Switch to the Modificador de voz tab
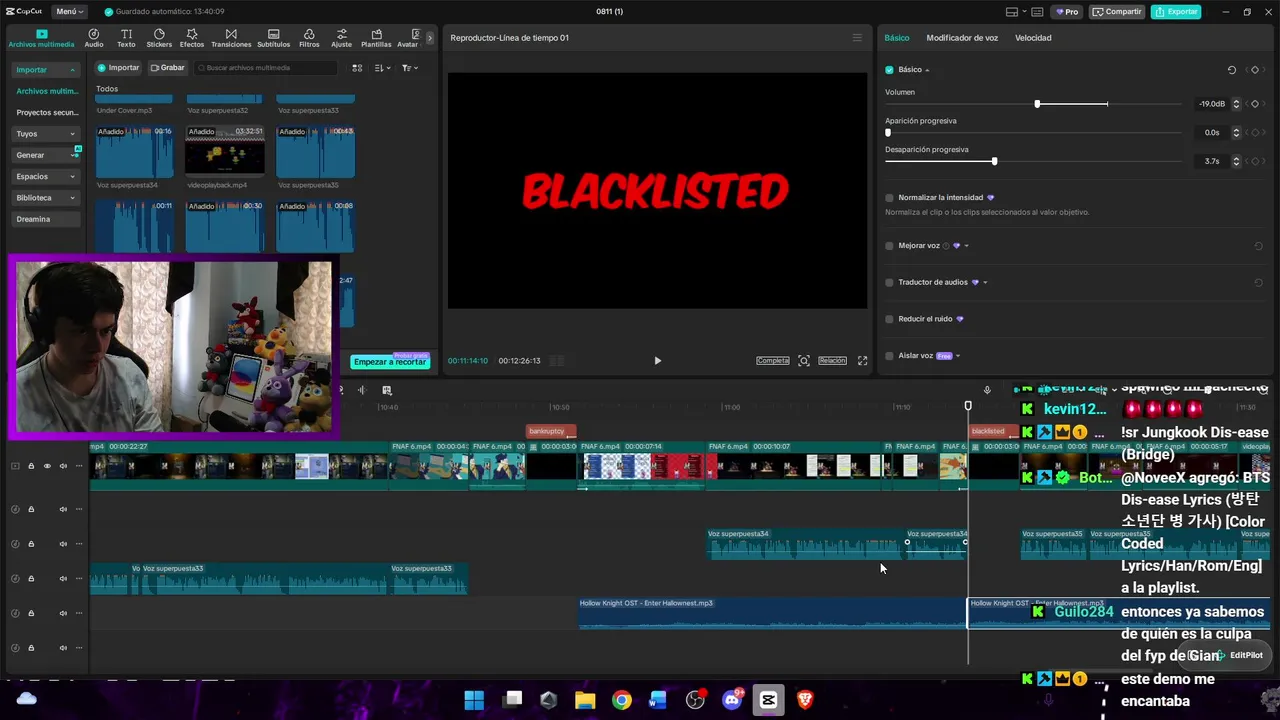The width and height of the screenshot is (1280, 720). click(x=962, y=38)
